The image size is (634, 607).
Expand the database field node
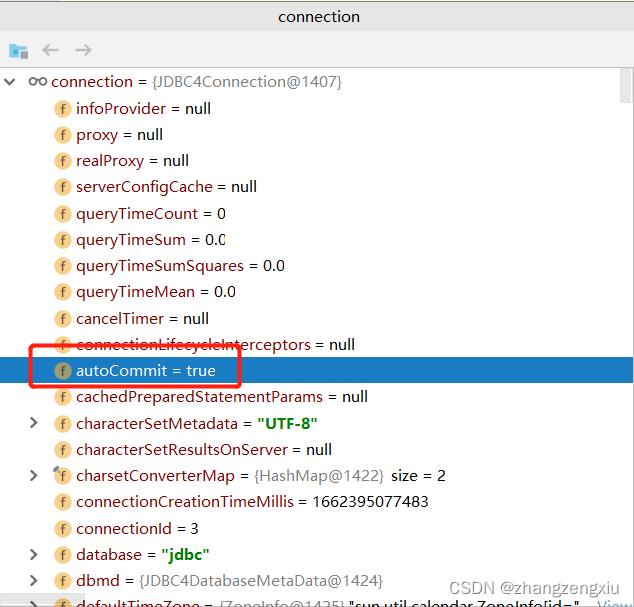[34, 554]
